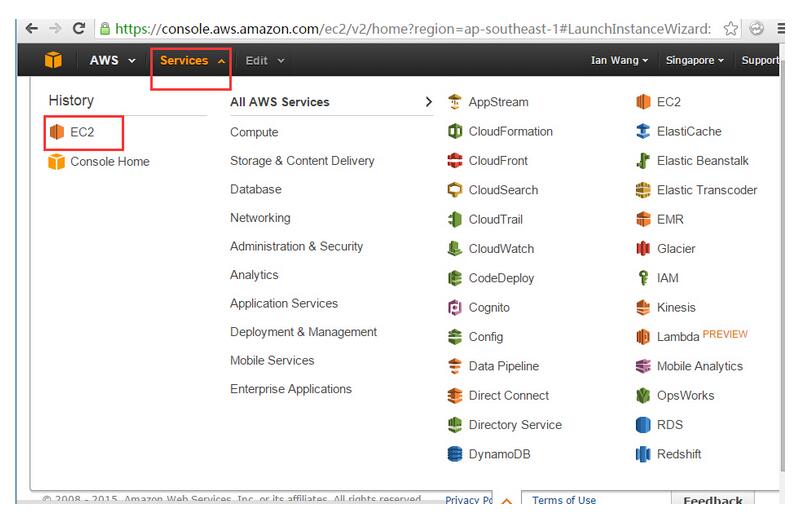Collapse the Services dropdown menu
This screenshot has width=806, height=518.
click(192, 60)
